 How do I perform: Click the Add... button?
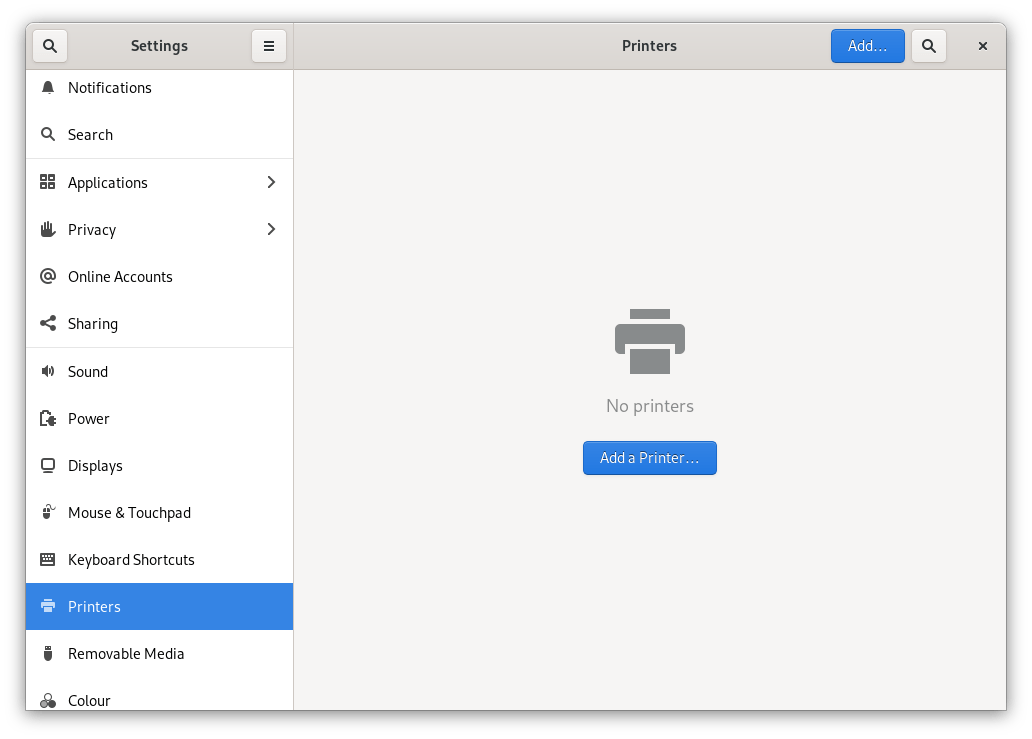coord(867,46)
